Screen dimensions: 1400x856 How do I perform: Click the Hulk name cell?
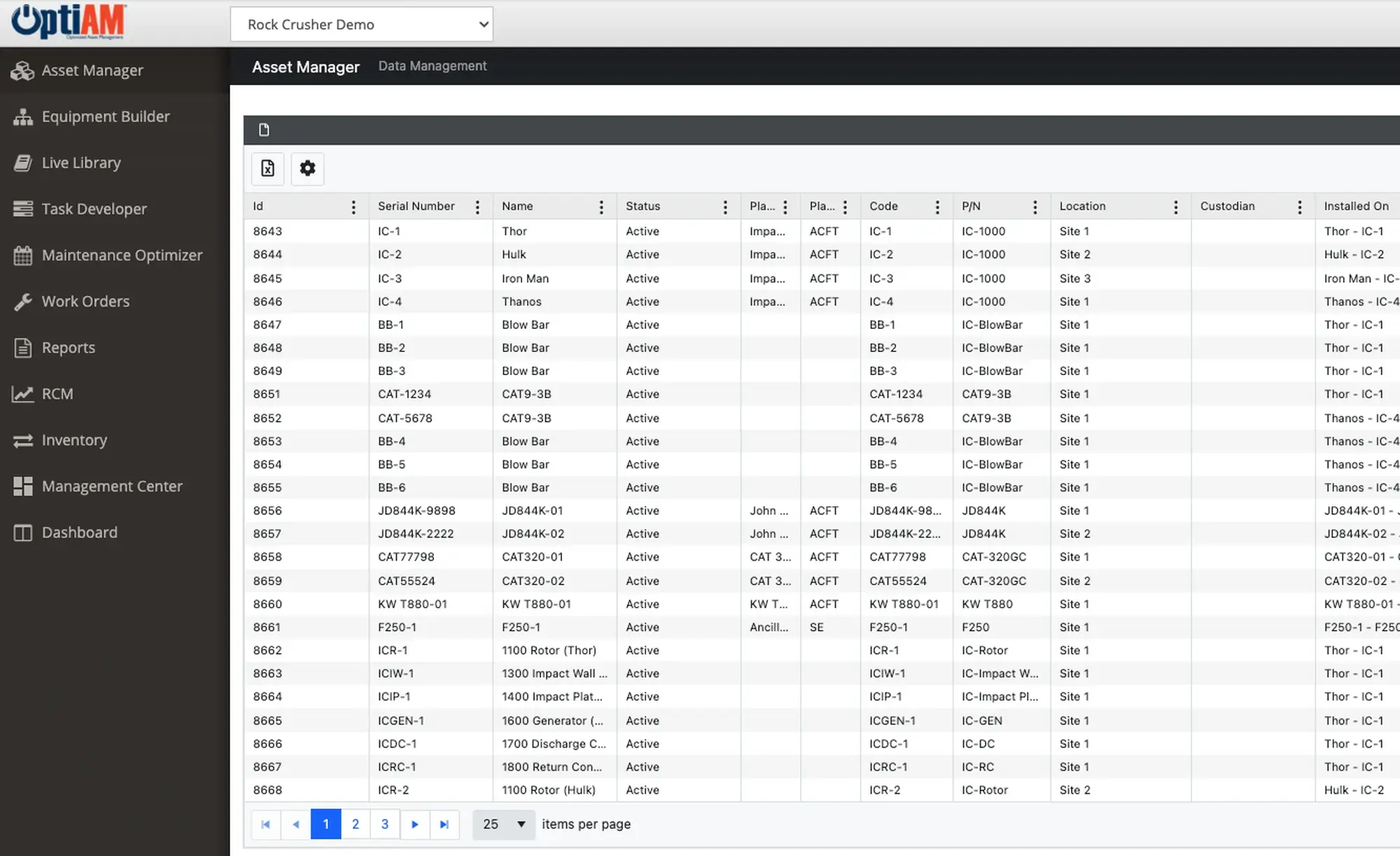pos(554,255)
